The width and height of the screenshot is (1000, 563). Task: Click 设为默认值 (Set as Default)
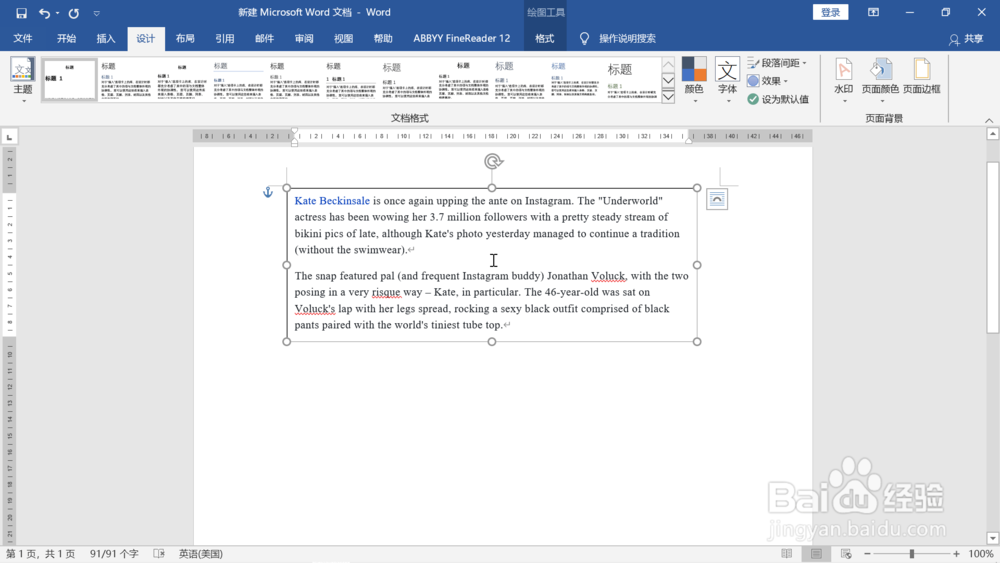778,99
